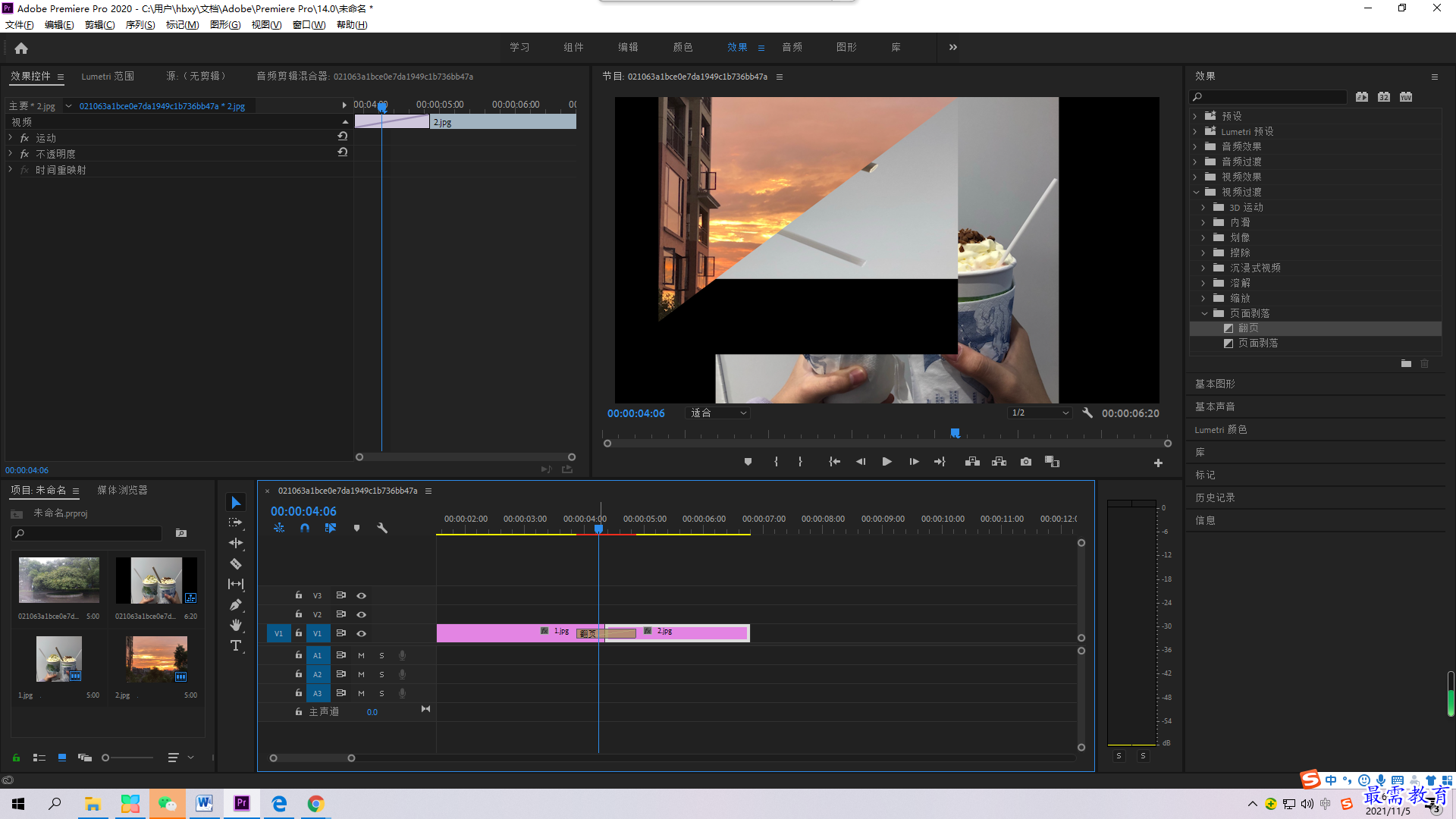Toggle V2 track output eye
The width and height of the screenshot is (1456, 819).
pyautogui.click(x=362, y=615)
